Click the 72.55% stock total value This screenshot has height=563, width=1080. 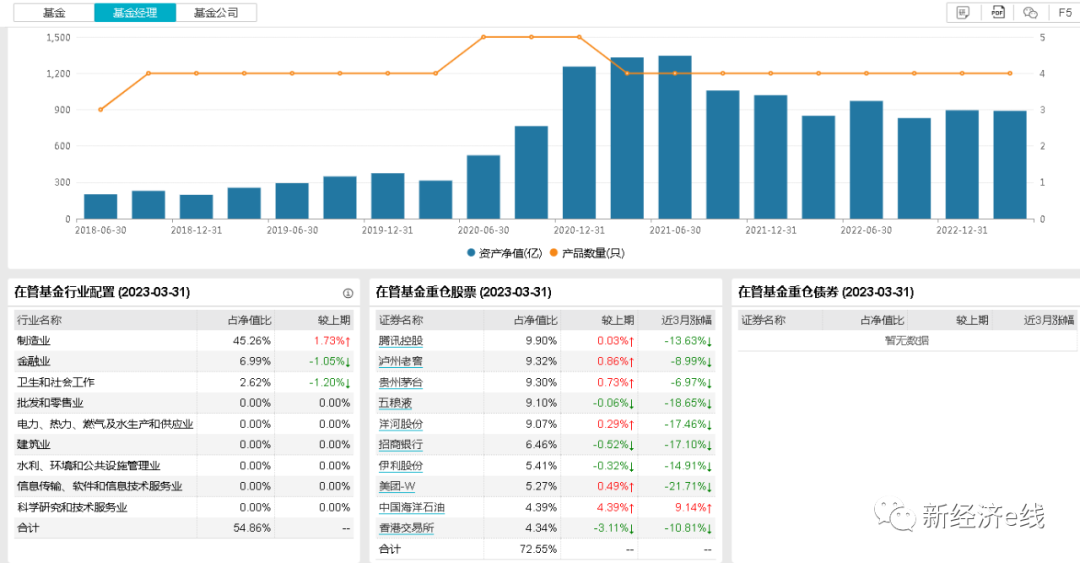[538, 549]
